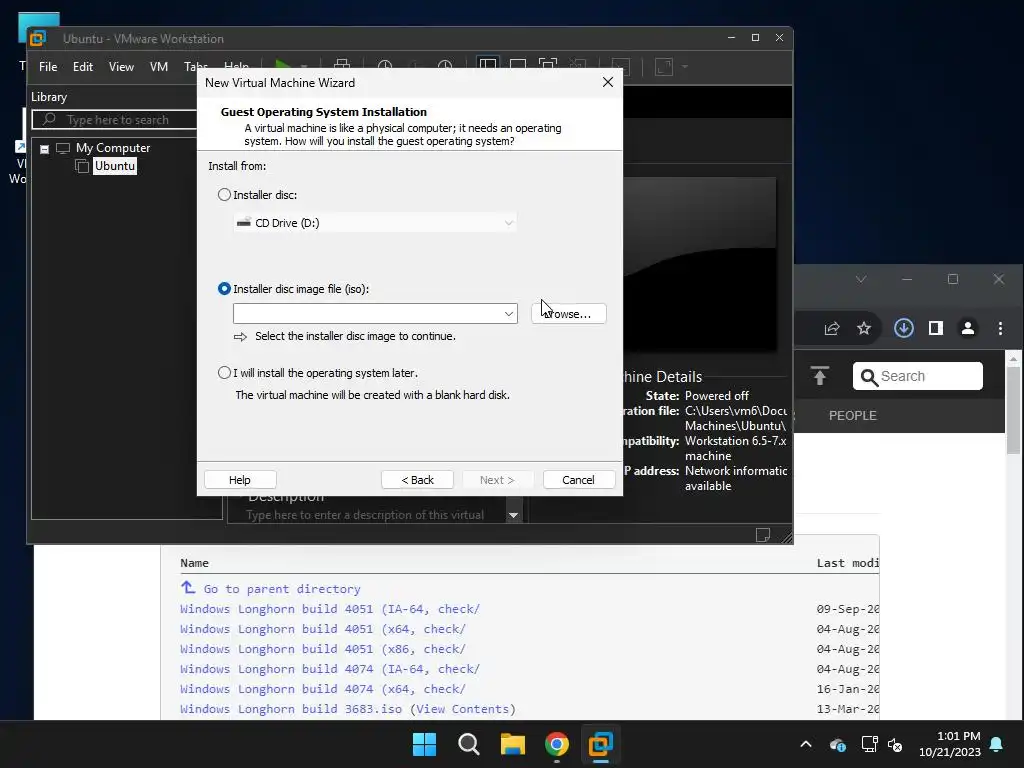Click Chrome's share page icon
Viewport: 1024px width, 768px height.
pos(831,328)
